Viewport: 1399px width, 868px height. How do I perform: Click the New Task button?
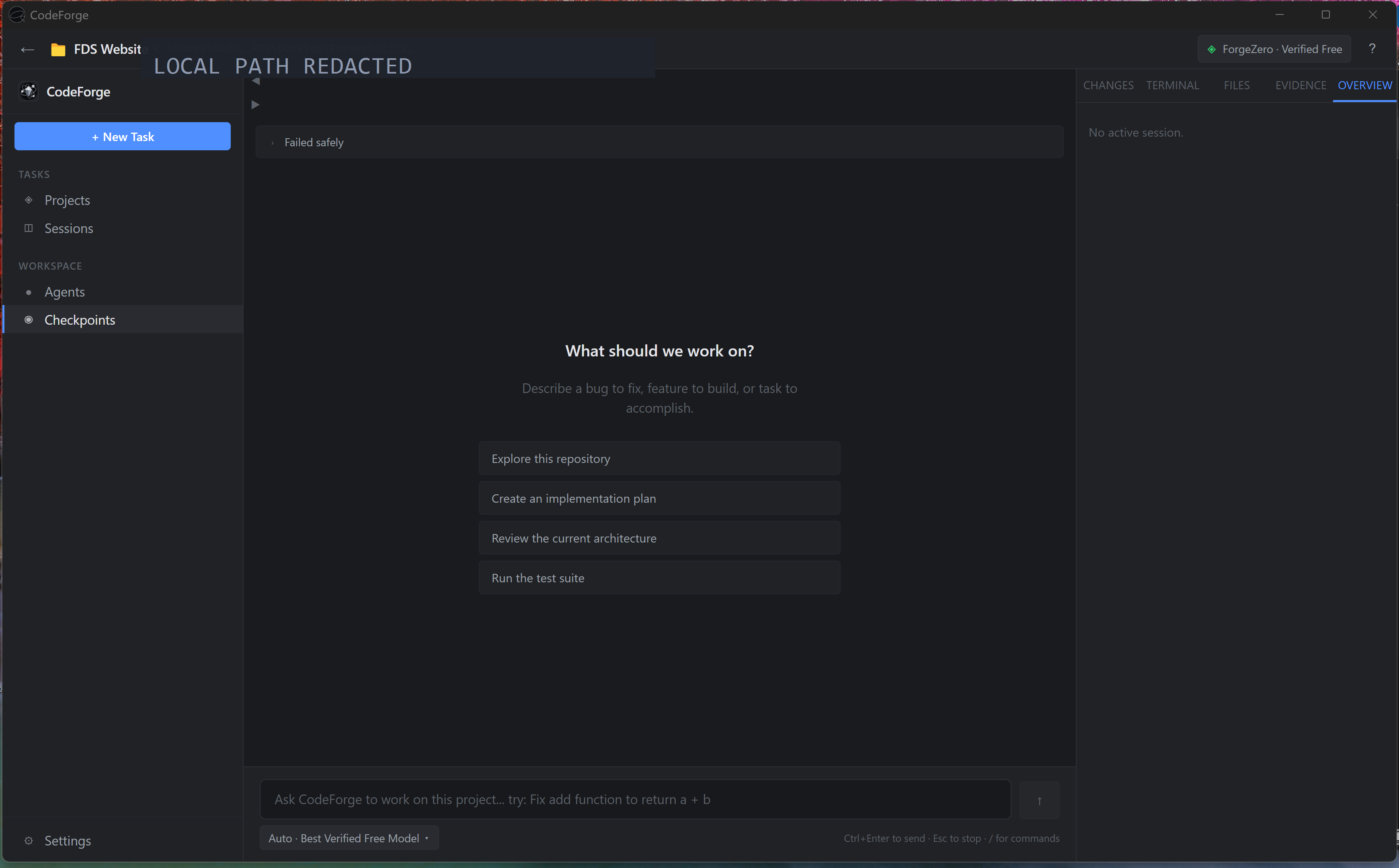[122, 137]
